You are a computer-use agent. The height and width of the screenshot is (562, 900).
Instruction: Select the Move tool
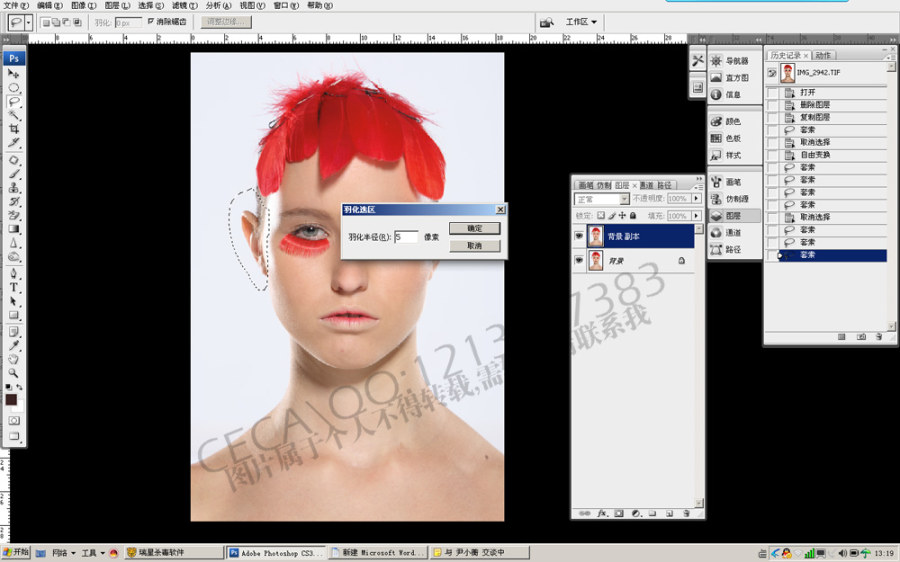click(x=14, y=73)
